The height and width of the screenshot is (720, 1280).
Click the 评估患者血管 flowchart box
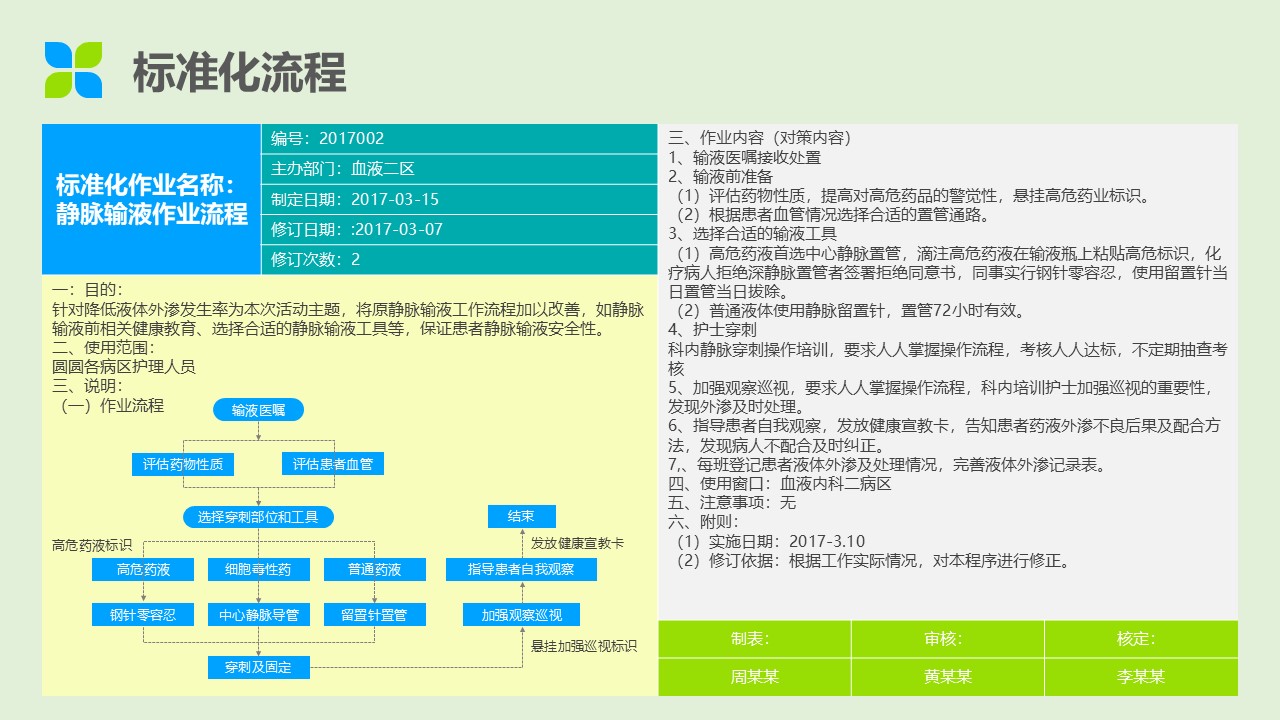tap(333, 464)
